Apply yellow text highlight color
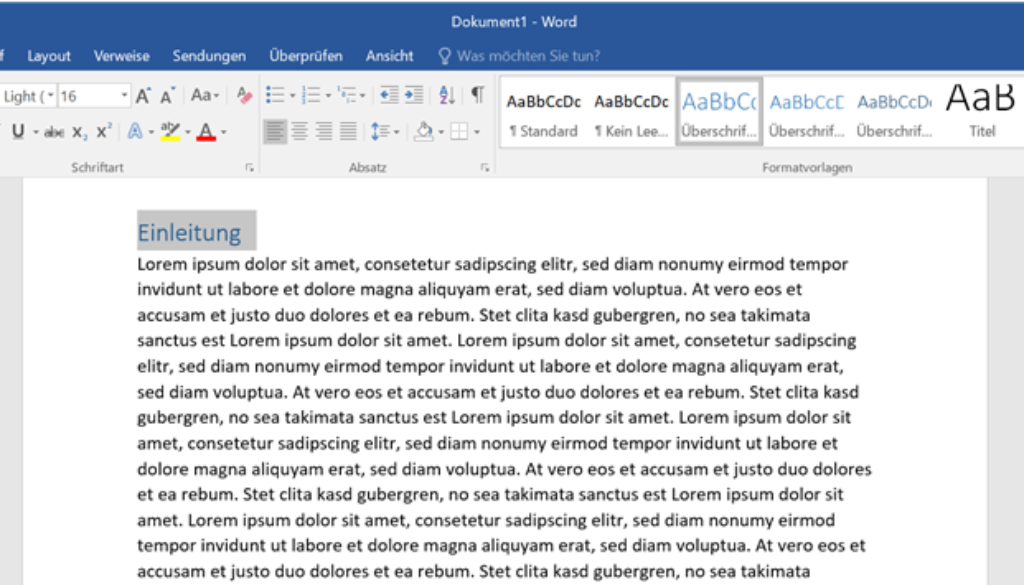The image size is (1024, 585). pyautogui.click(x=170, y=131)
